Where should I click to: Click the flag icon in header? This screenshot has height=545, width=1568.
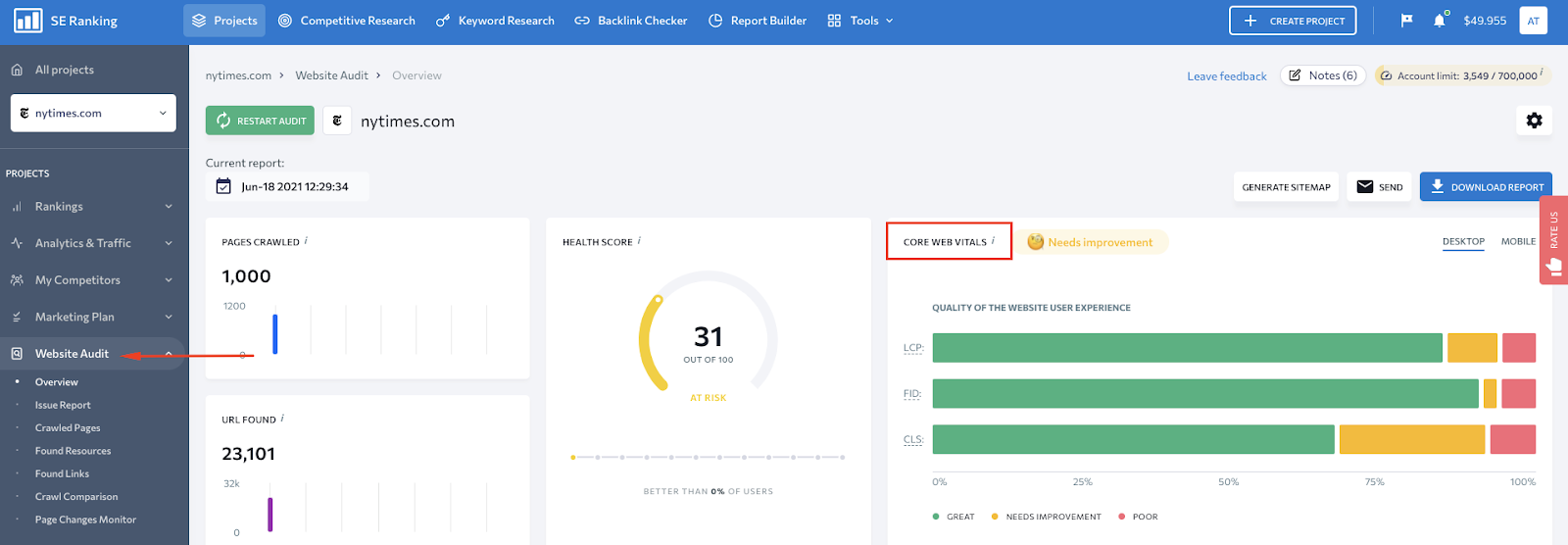[1406, 21]
